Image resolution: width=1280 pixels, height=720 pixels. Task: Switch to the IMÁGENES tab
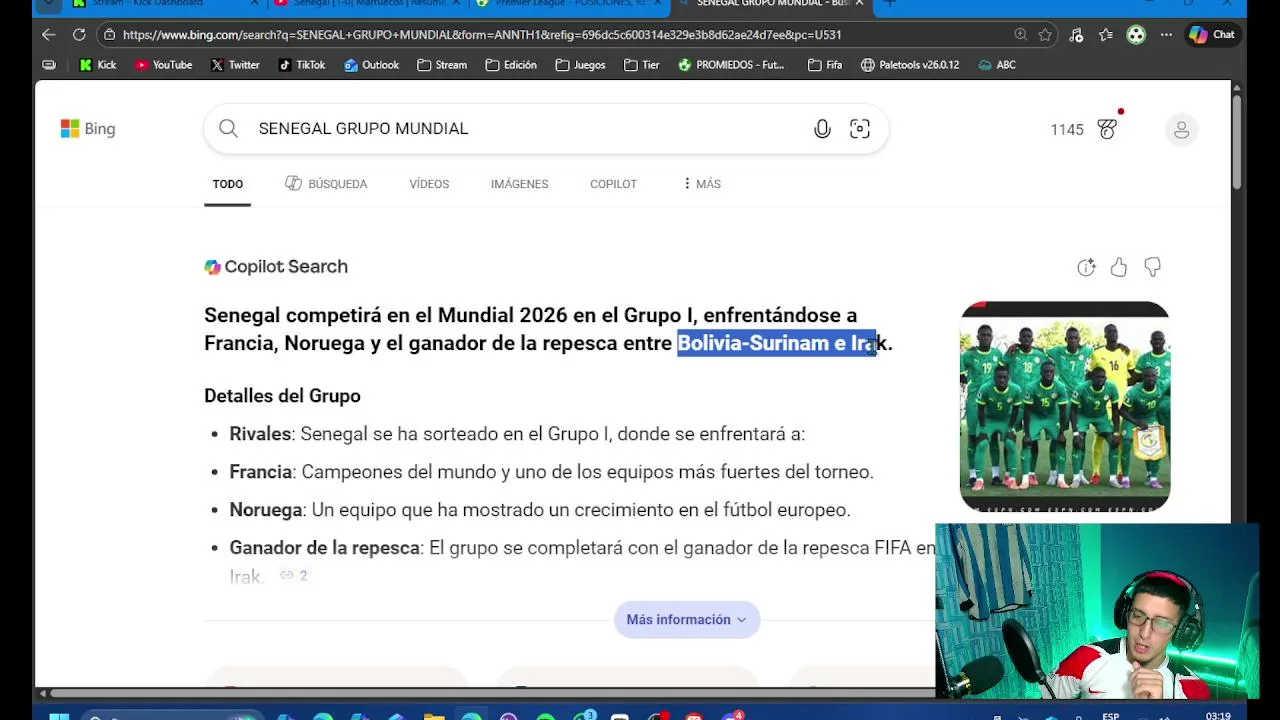519,184
